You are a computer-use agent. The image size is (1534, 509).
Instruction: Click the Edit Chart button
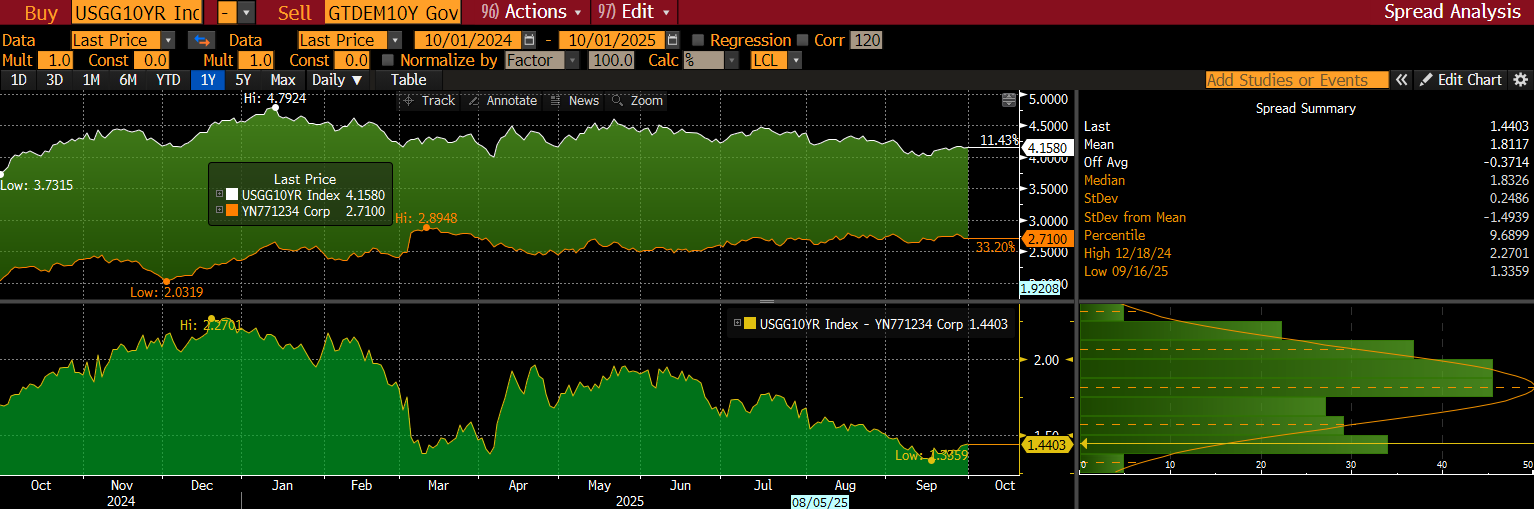(1461, 80)
